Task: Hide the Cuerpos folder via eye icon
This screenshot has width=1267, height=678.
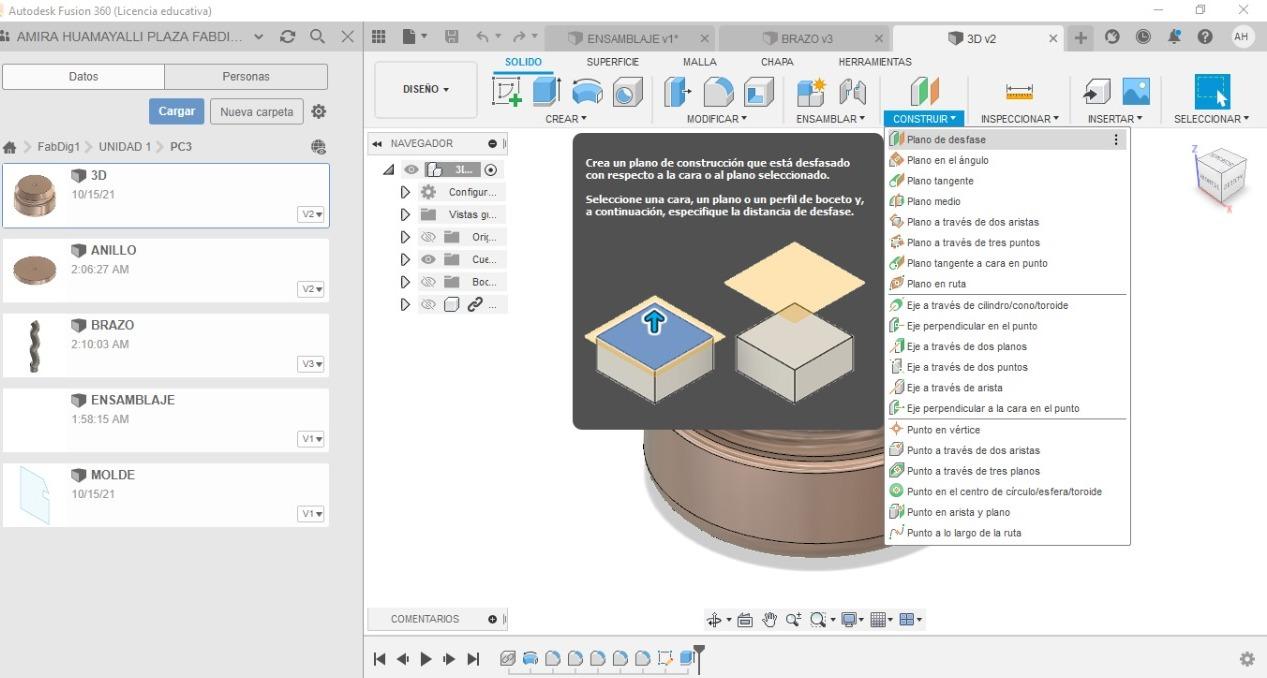Action: coord(429,260)
